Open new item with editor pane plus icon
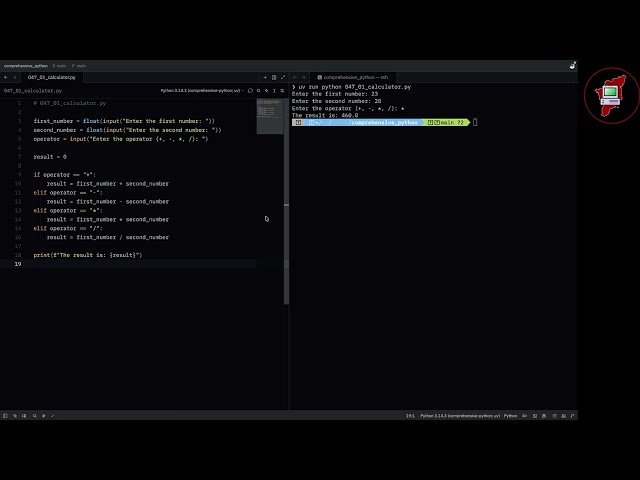Viewport: 640px width, 480px height. tap(265, 77)
